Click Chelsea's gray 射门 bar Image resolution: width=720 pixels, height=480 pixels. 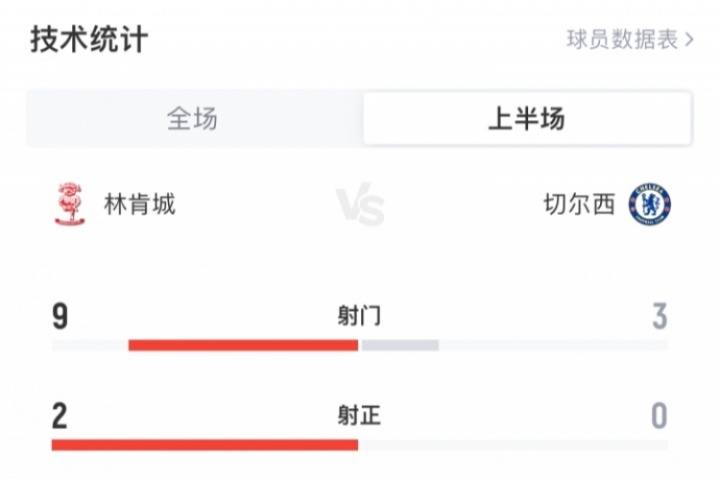[400, 345]
